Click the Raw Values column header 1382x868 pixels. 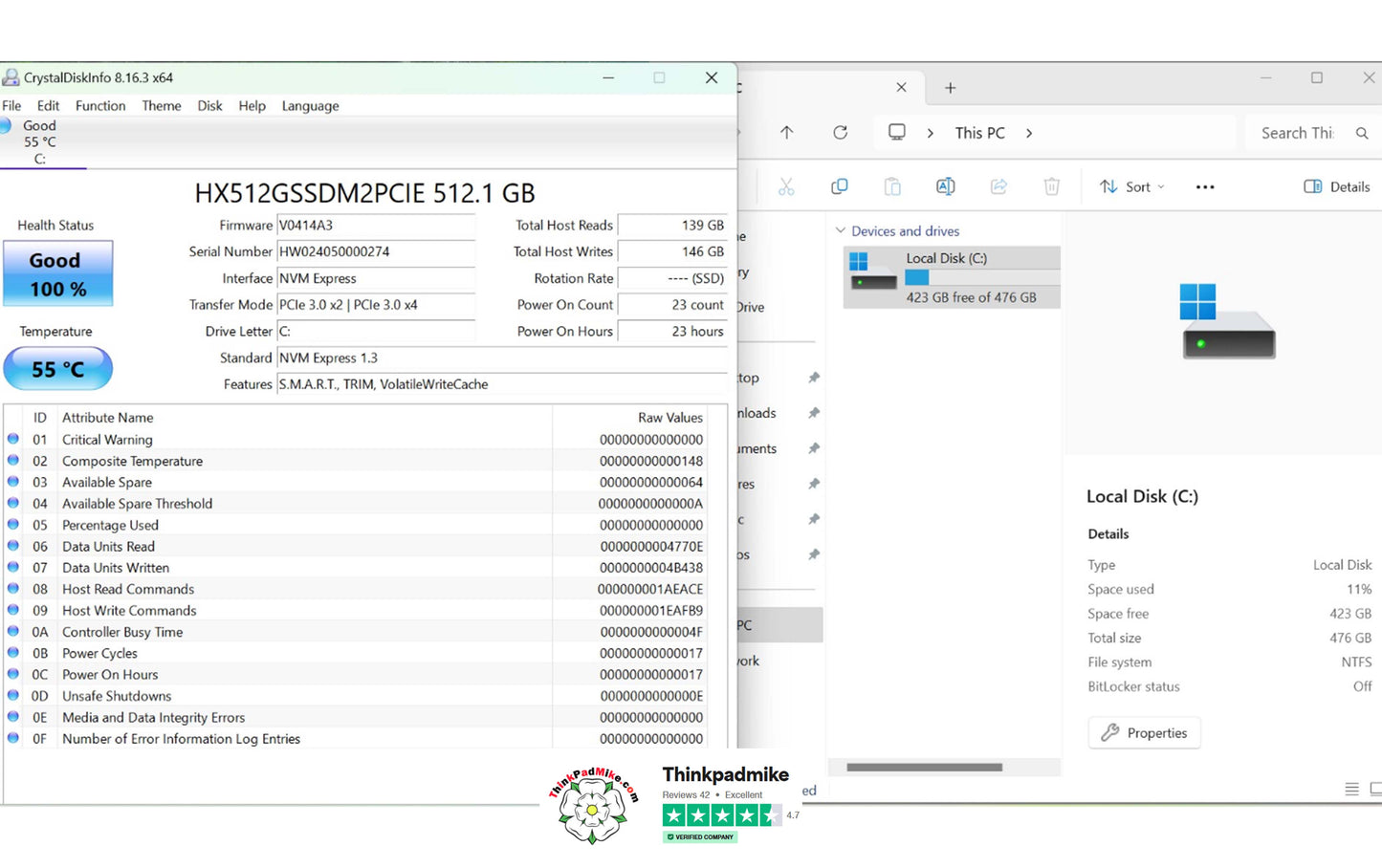pyautogui.click(x=670, y=418)
